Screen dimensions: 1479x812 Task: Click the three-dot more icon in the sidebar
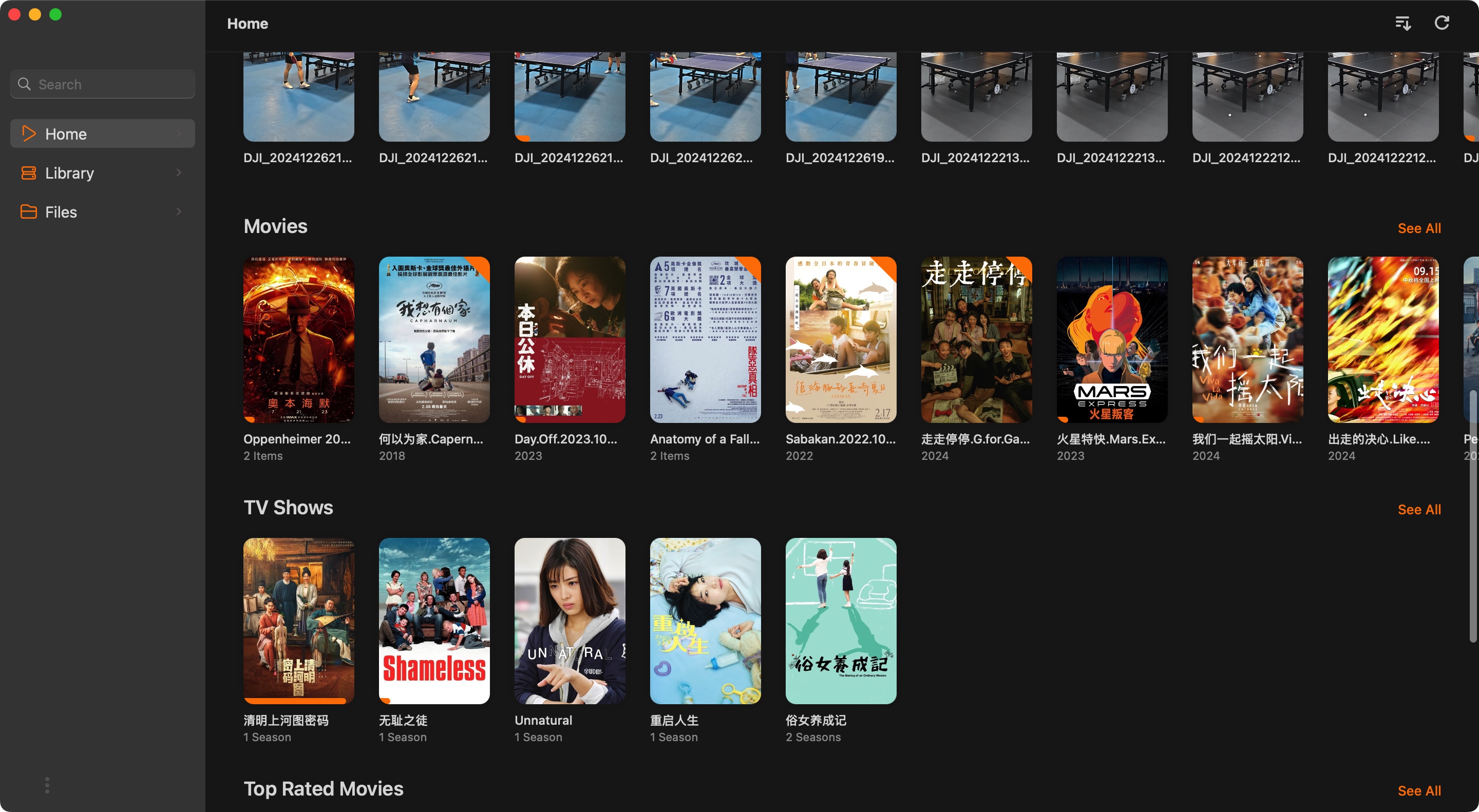(x=47, y=785)
